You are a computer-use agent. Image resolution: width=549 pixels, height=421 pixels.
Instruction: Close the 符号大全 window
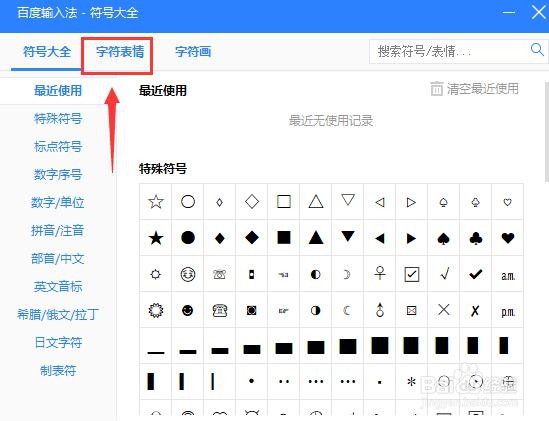pyautogui.click(x=539, y=13)
